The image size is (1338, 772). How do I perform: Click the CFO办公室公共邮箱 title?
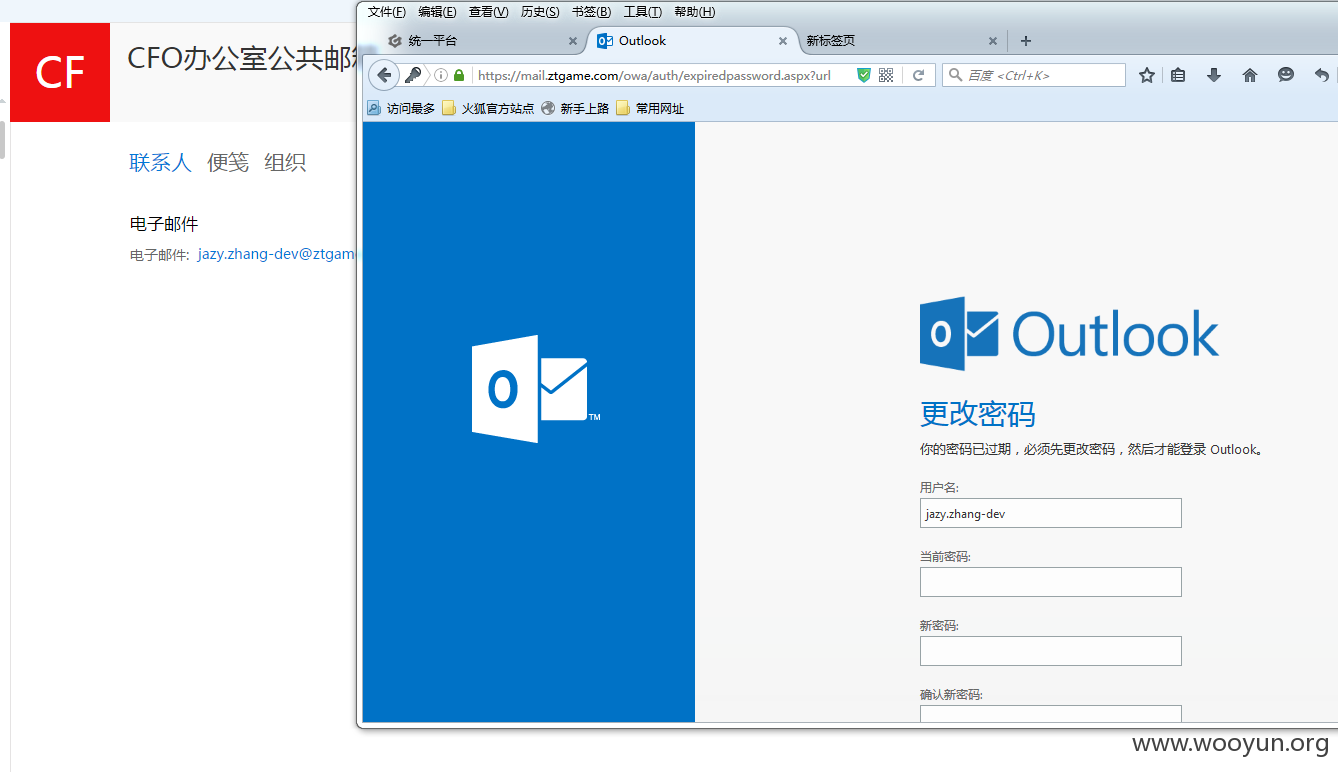(242, 59)
